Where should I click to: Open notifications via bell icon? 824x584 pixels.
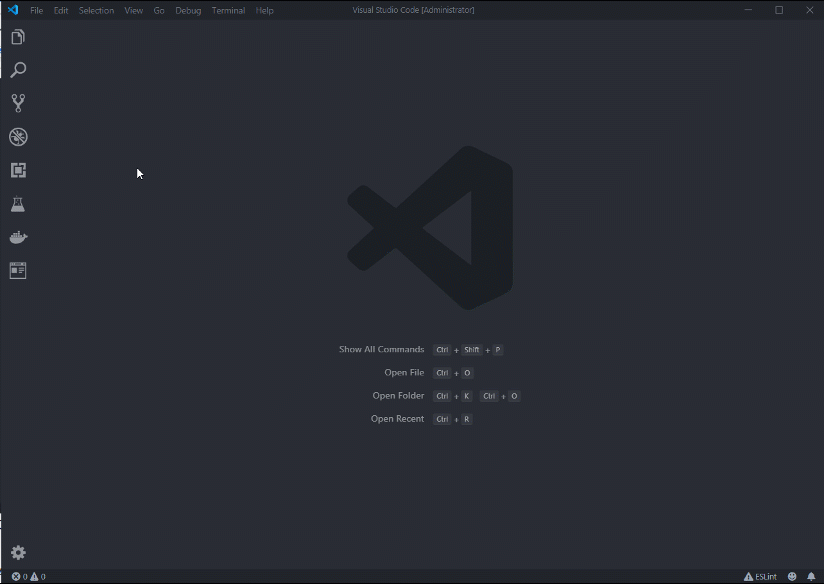(x=811, y=577)
